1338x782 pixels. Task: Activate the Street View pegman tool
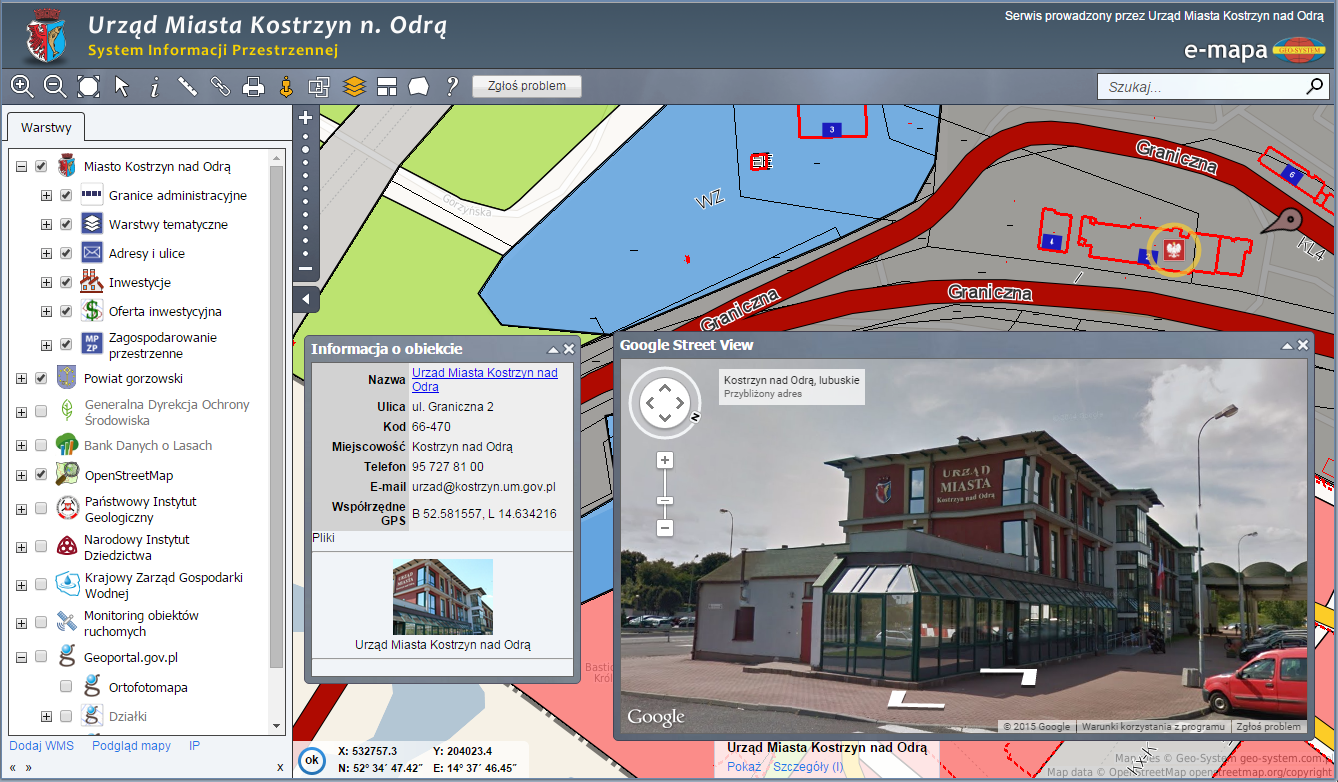(x=286, y=86)
